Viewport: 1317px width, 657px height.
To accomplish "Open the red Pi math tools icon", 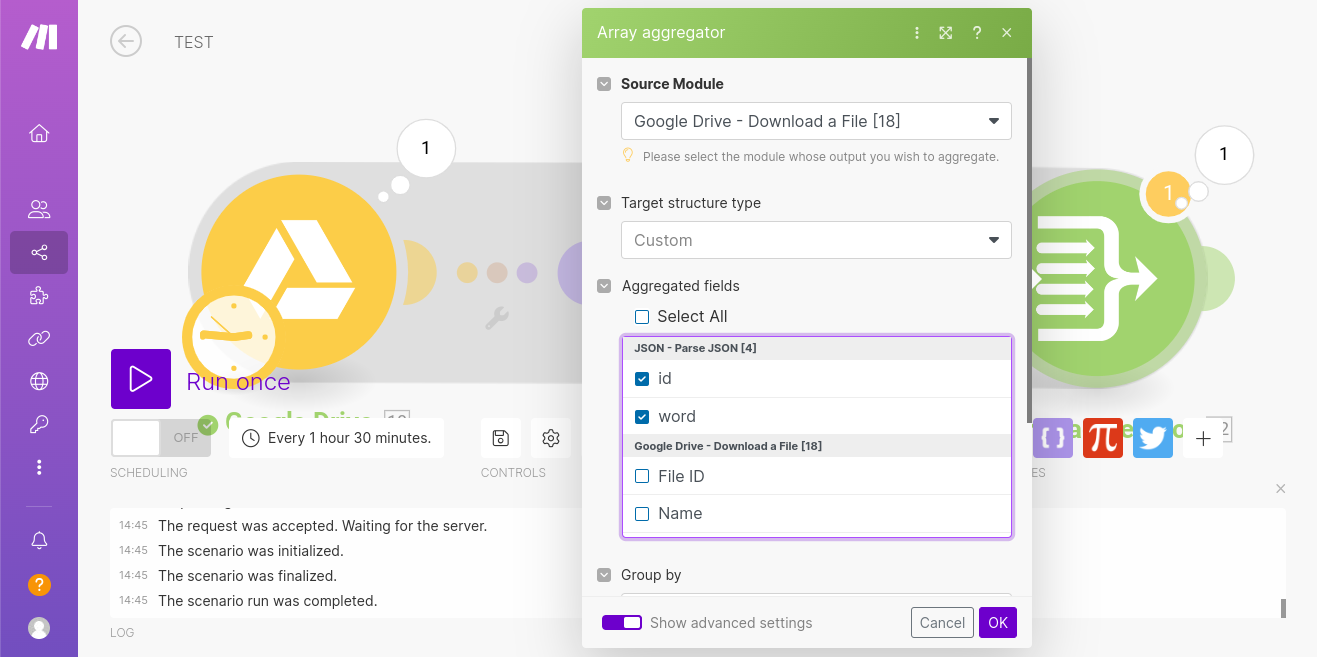I will point(1103,438).
